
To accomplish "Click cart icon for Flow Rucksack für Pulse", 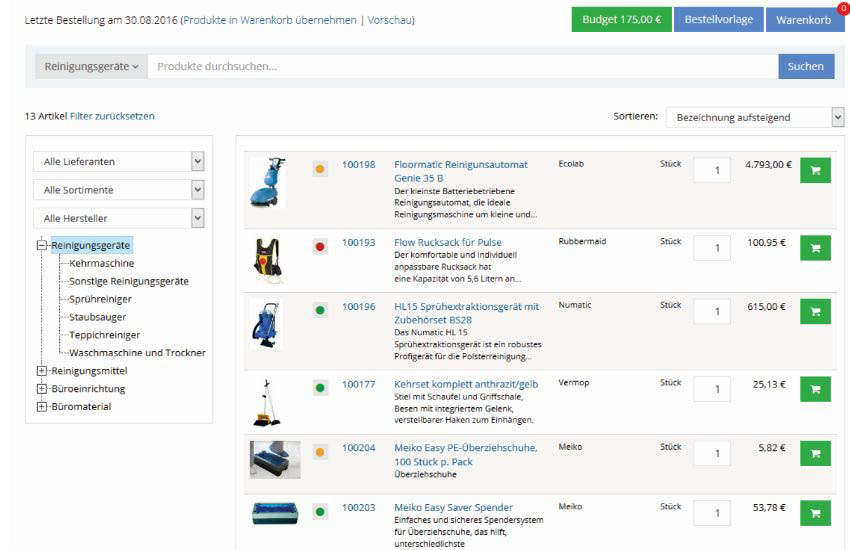I will click(815, 249).
